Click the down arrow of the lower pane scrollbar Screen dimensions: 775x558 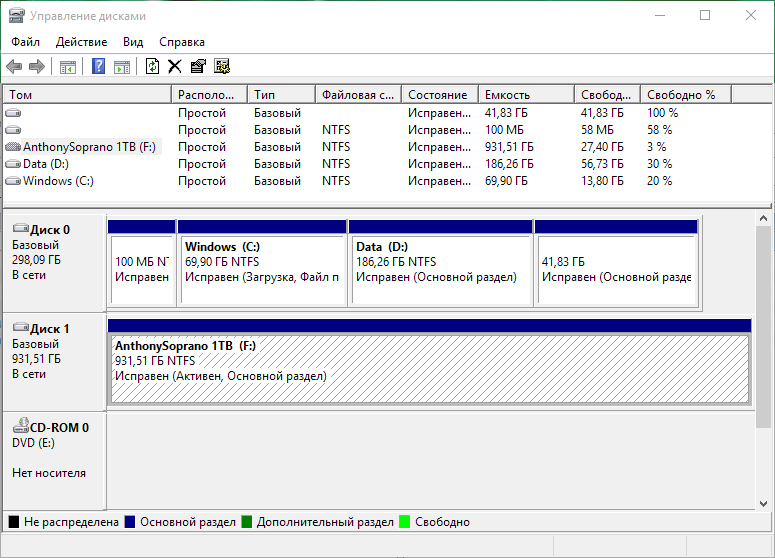click(x=764, y=501)
